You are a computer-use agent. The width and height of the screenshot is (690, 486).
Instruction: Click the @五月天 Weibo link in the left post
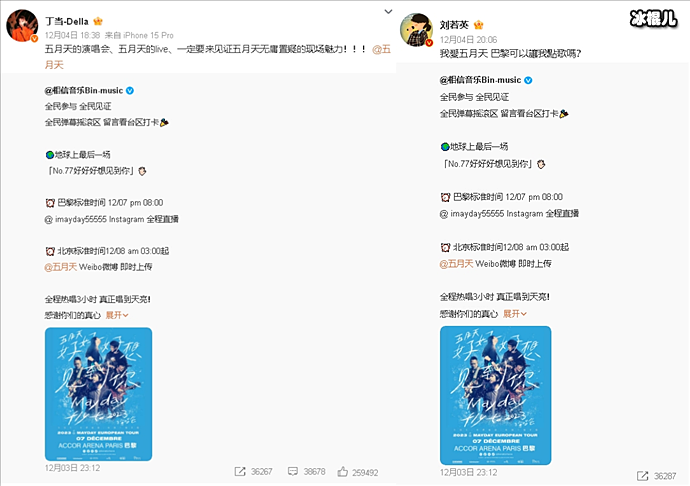pos(61,267)
